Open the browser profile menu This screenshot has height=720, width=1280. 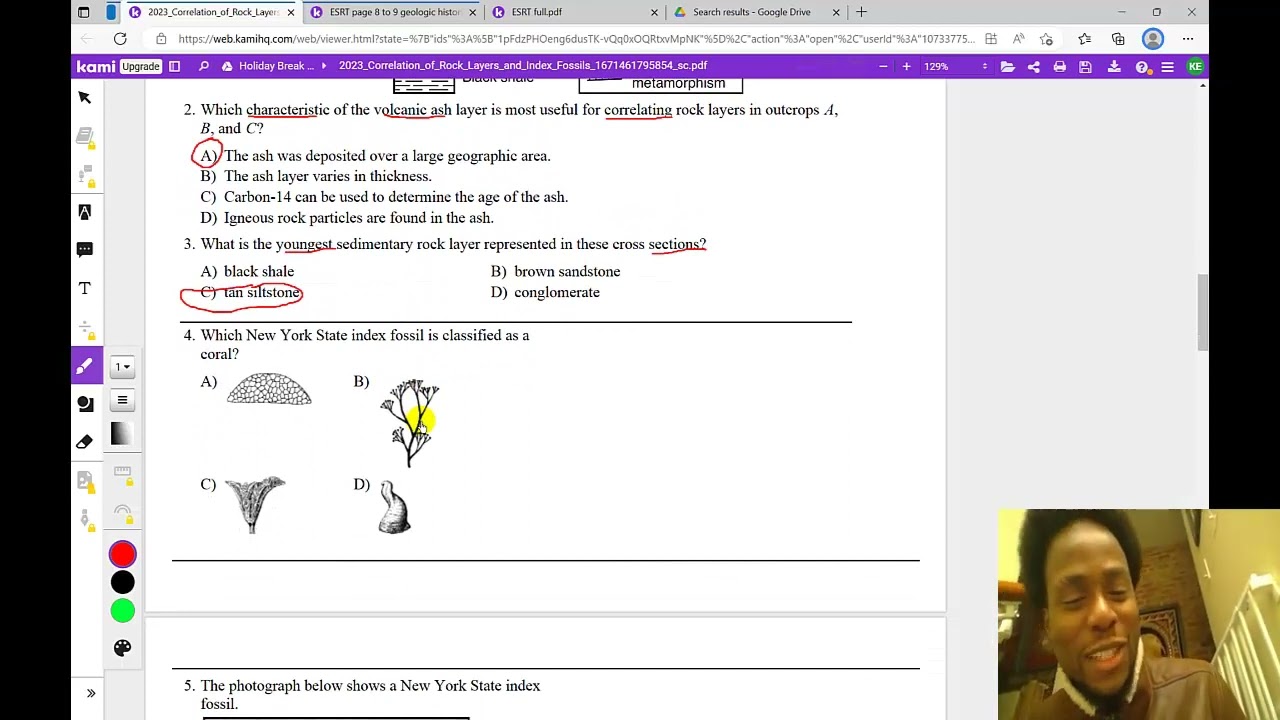(x=1153, y=39)
